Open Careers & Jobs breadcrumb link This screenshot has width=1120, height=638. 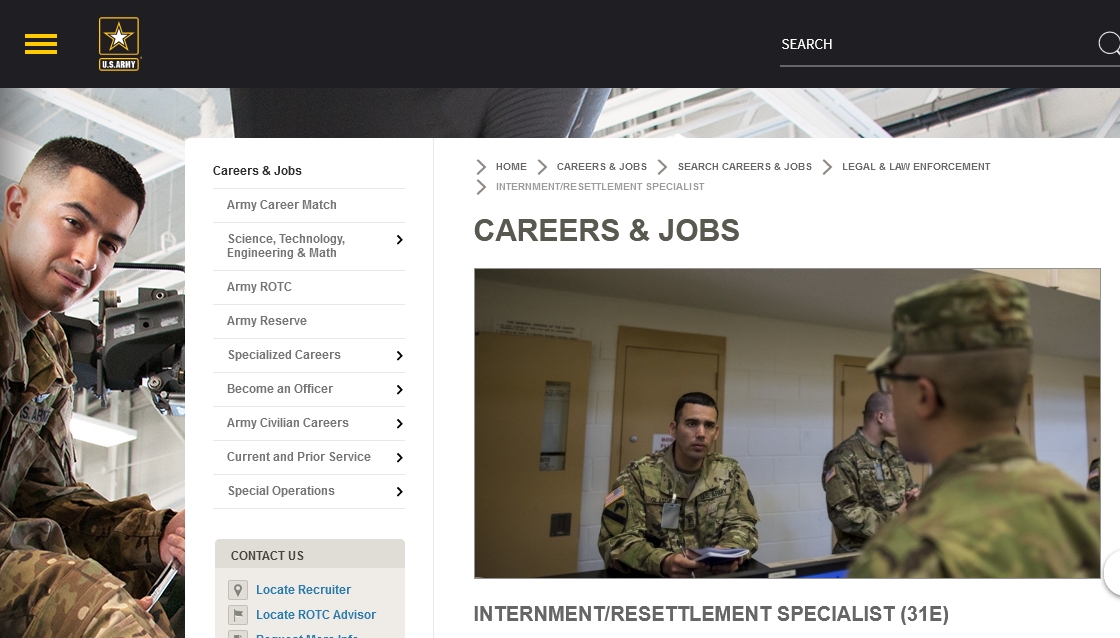[x=601, y=166]
